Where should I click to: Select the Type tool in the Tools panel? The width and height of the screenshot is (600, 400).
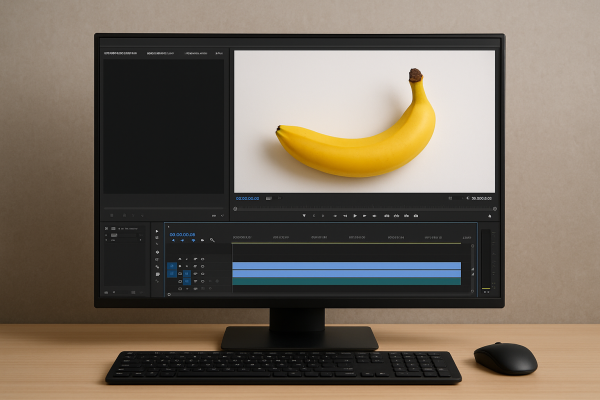[157, 281]
